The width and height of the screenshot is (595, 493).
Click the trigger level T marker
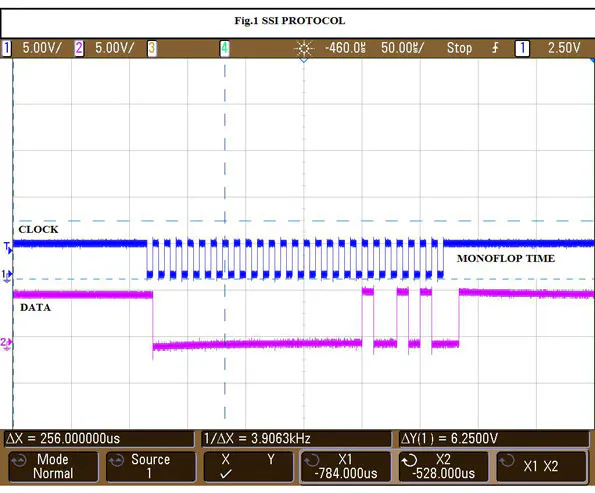(x=8, y=247)
